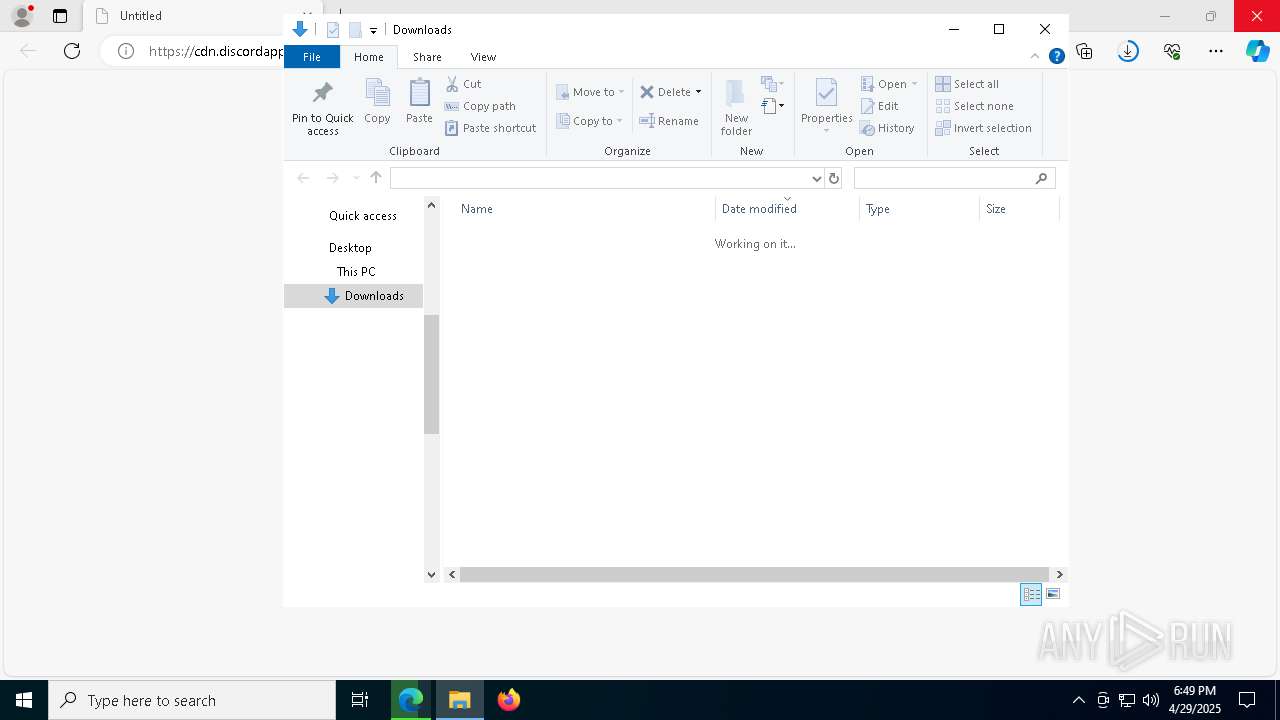
Task: Click Select none
Action: (x=975, y=106)
